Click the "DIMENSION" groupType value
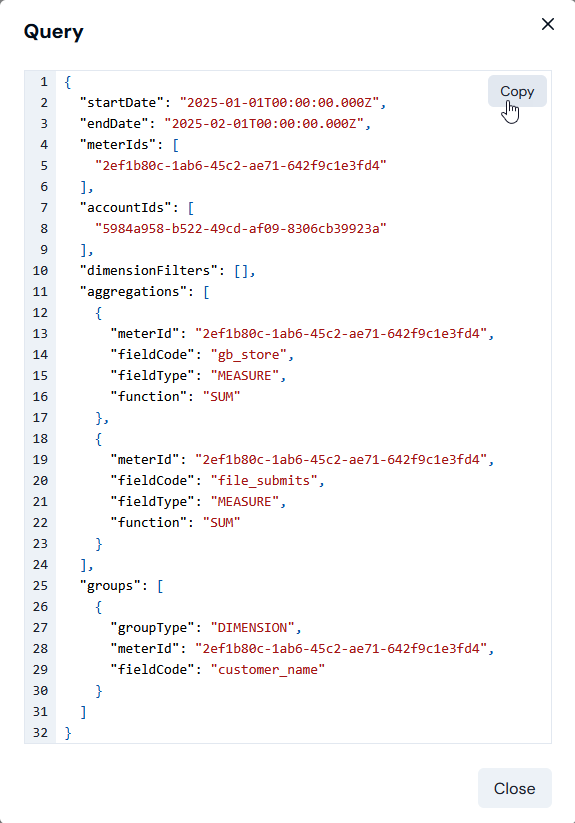Image resolution: width=575 pixels, height=823 pixels. click(x=252, y=628)
